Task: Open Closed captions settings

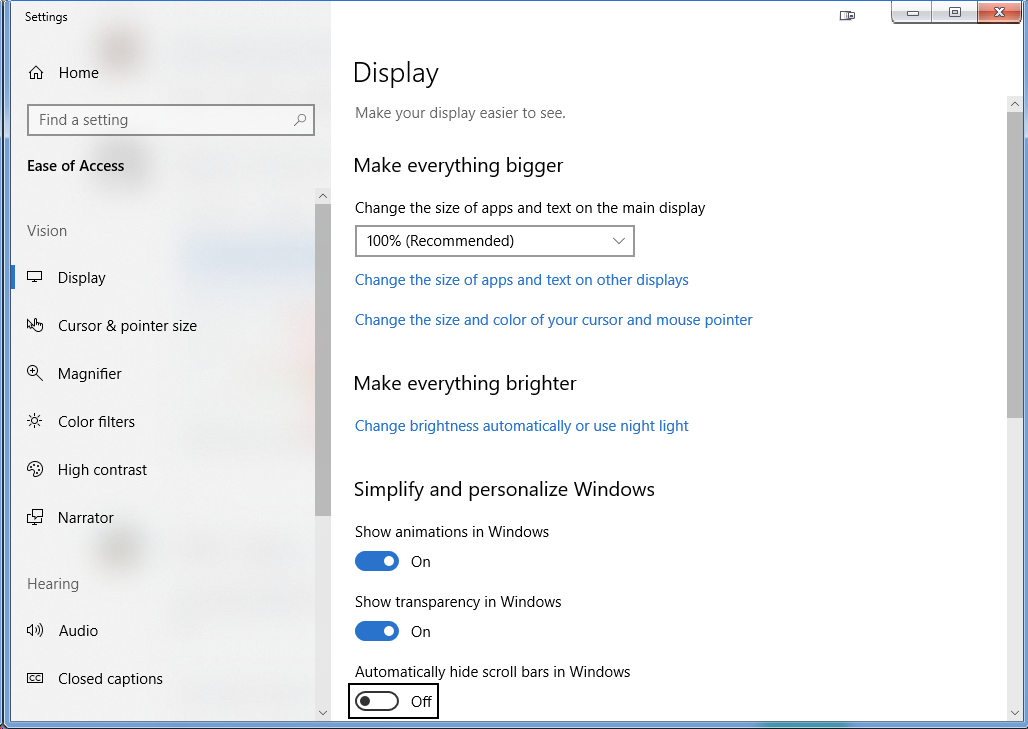Action: tap(110, 678)
